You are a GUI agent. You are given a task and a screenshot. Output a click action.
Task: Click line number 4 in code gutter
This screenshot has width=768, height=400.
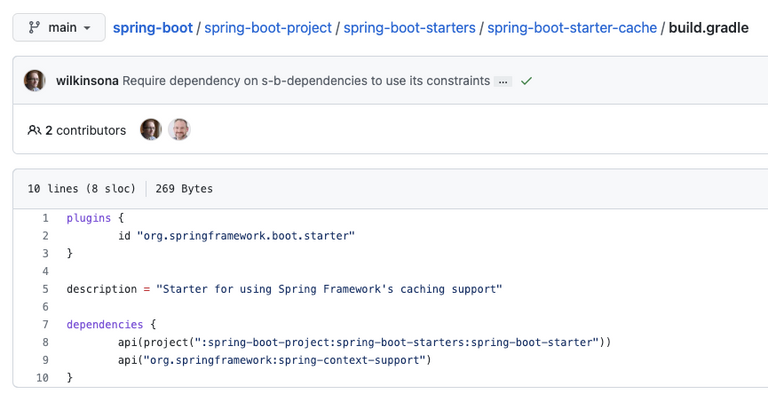coord(46,271)
